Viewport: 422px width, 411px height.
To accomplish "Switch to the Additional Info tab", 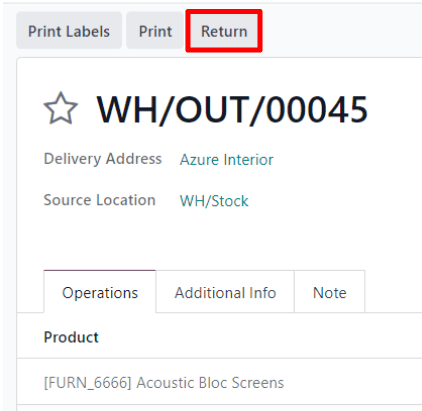I will 225,292.
